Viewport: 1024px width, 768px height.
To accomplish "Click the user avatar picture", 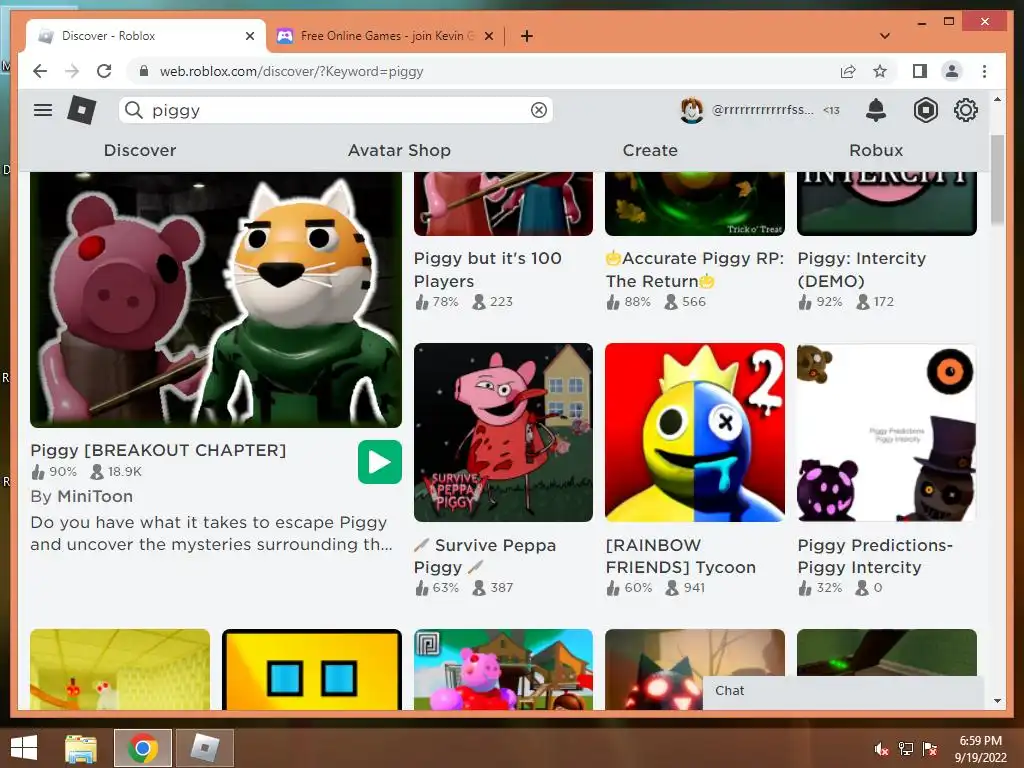I will 692,110.
